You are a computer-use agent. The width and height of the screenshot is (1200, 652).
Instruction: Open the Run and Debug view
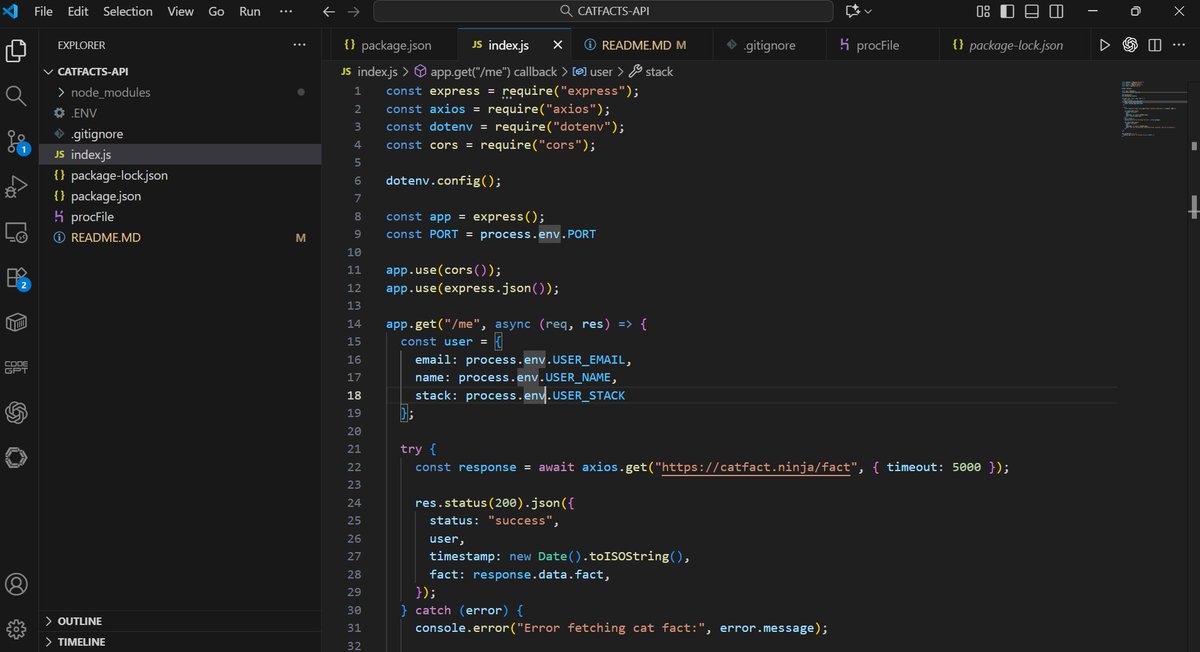point(16,187)
